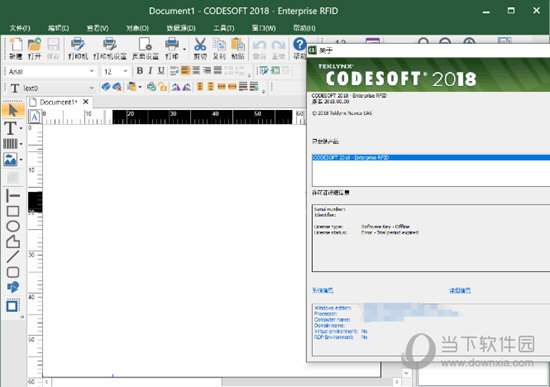Select the diagonal line tool

[x=13, y=257]
